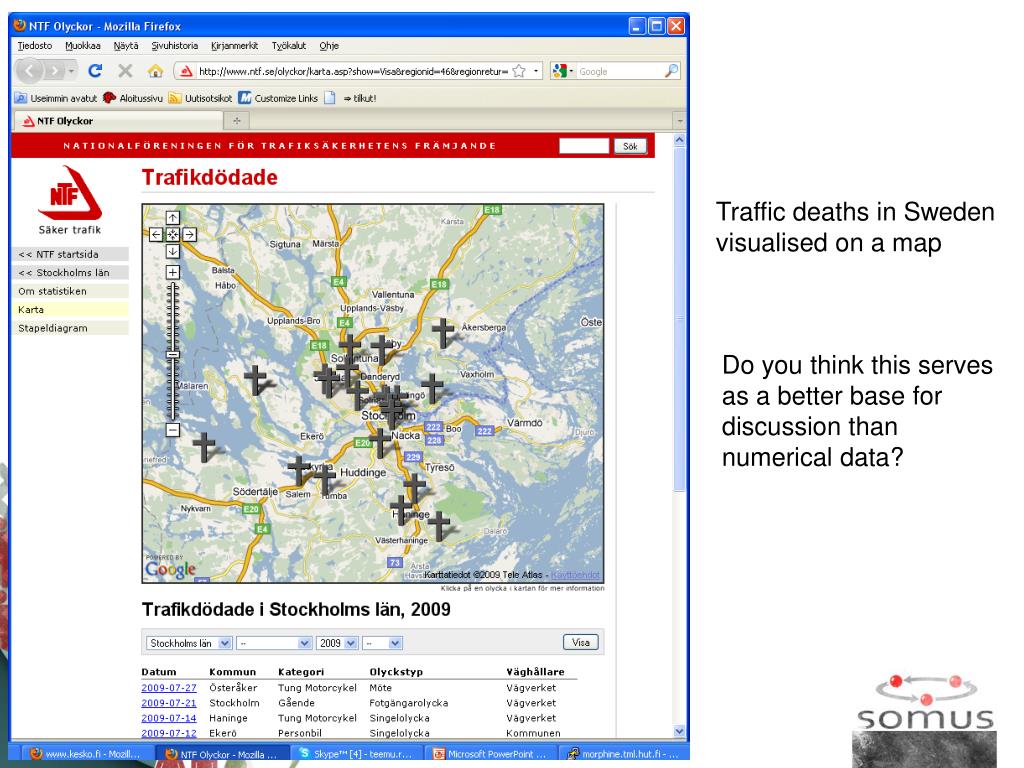Reload the page with refresh icon
1024x768 pixels.
[x=95, y=71]
